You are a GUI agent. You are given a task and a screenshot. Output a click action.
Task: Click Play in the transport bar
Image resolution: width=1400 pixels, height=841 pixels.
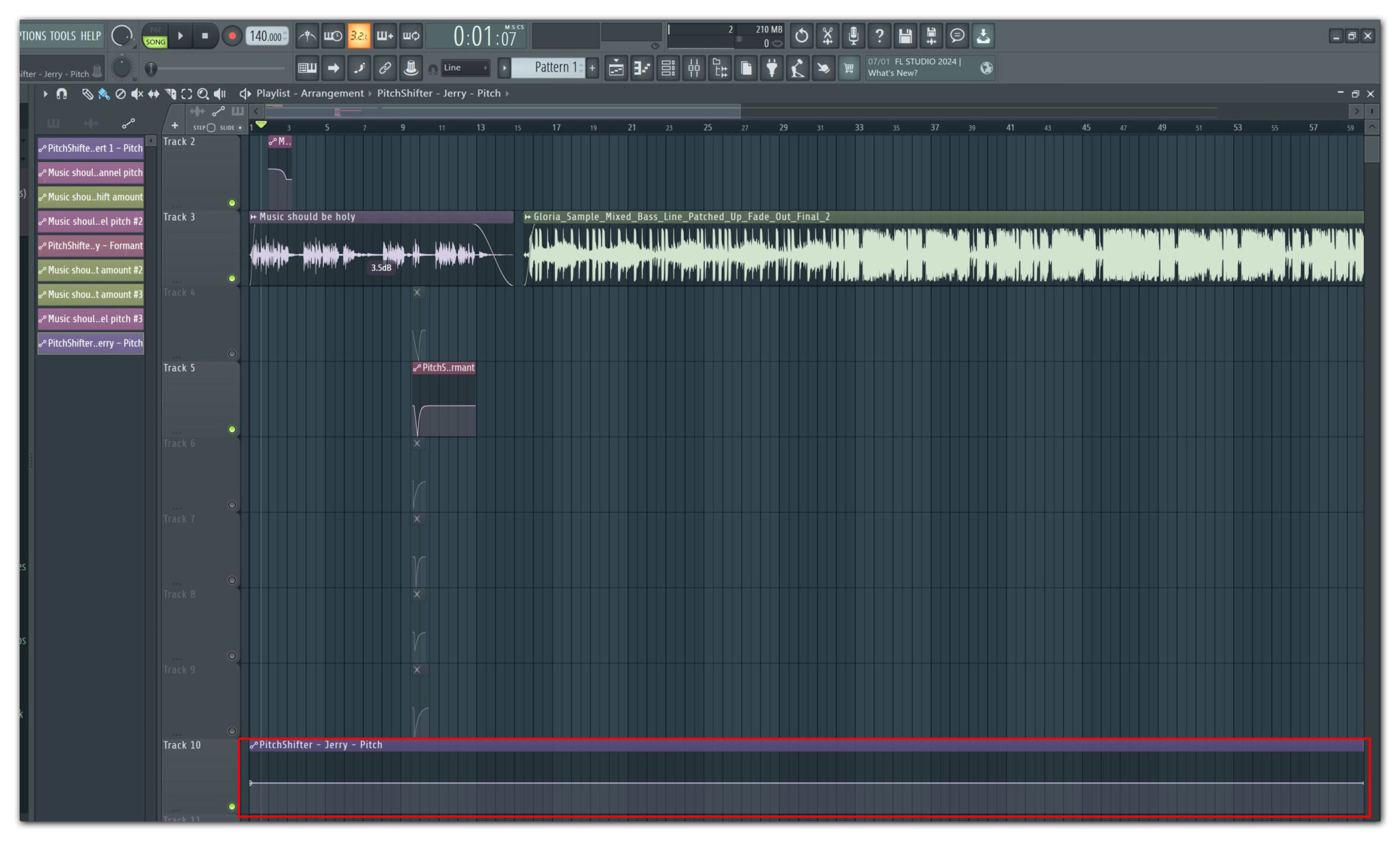tap(180, 36)
